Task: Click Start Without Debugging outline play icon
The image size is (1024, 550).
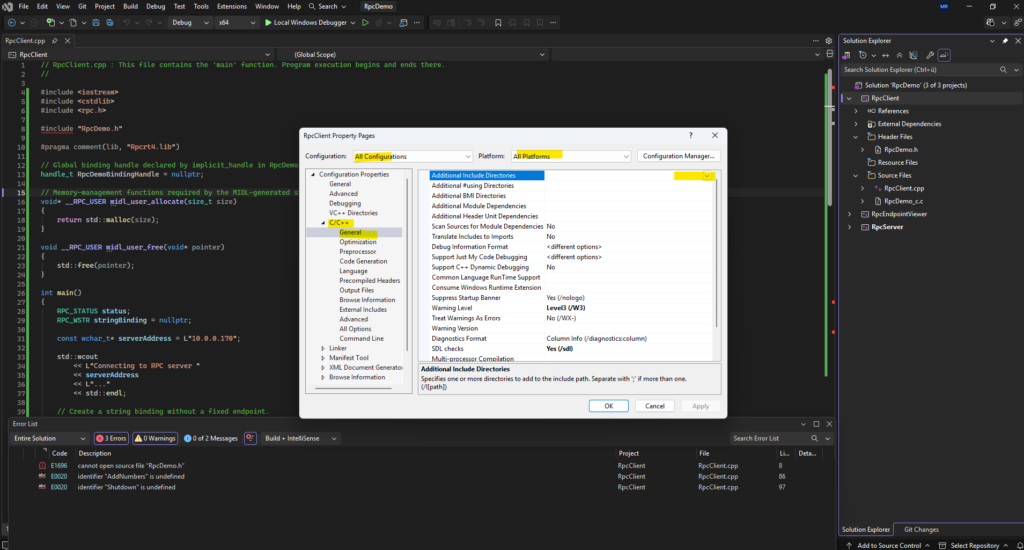Action: 365,22
